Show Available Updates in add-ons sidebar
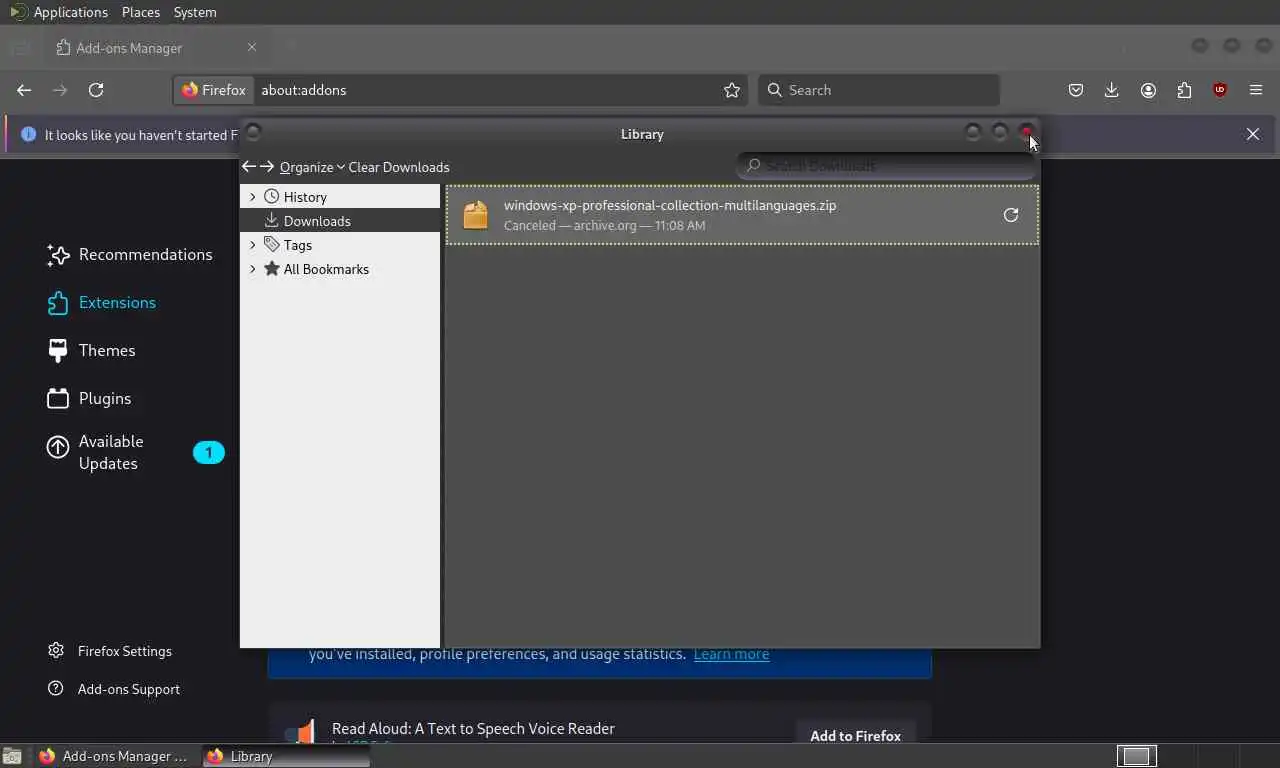This screenshot has width=1280, height=768. [x=135, y=452]
